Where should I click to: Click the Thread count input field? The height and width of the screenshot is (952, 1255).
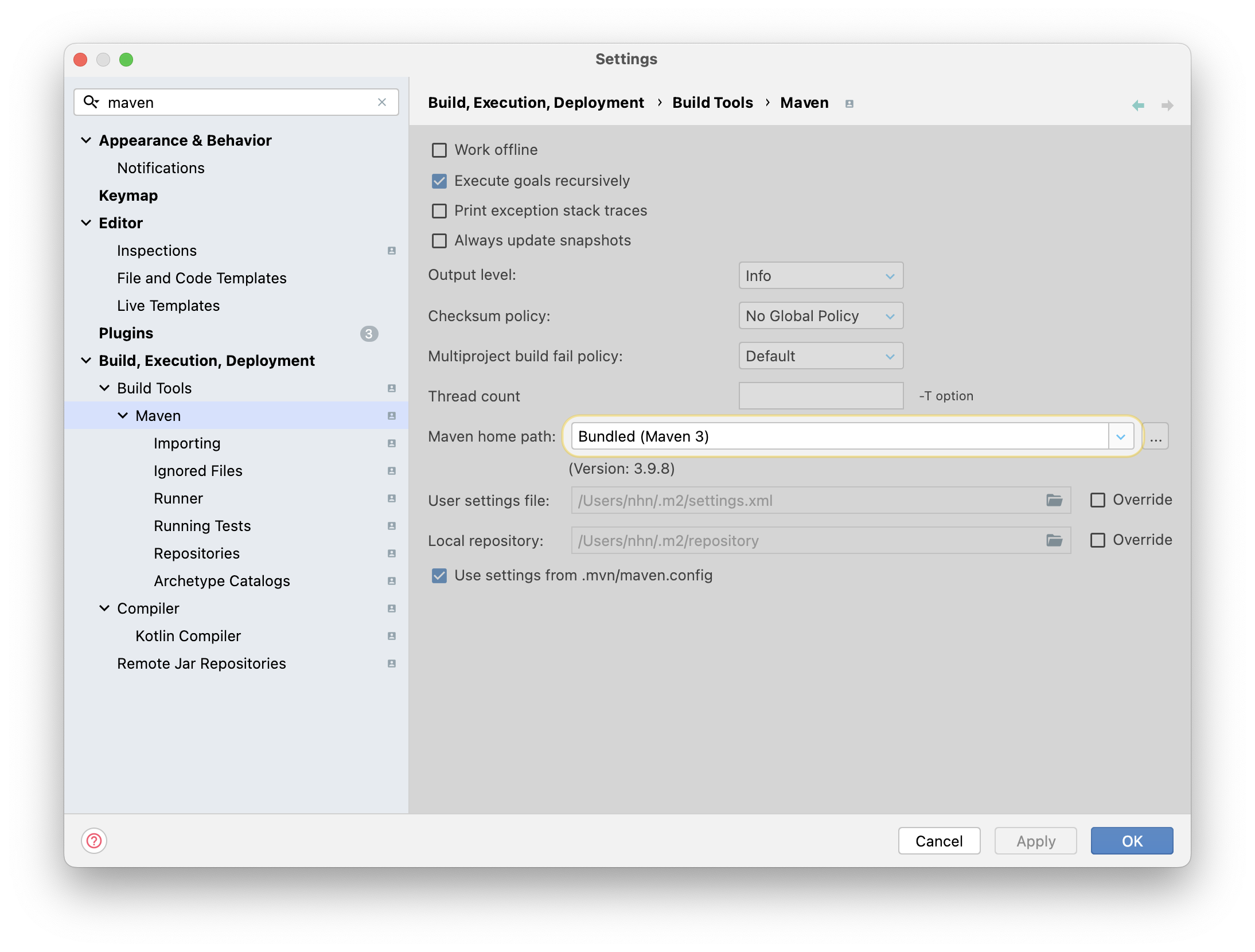(x=820, y=396)
